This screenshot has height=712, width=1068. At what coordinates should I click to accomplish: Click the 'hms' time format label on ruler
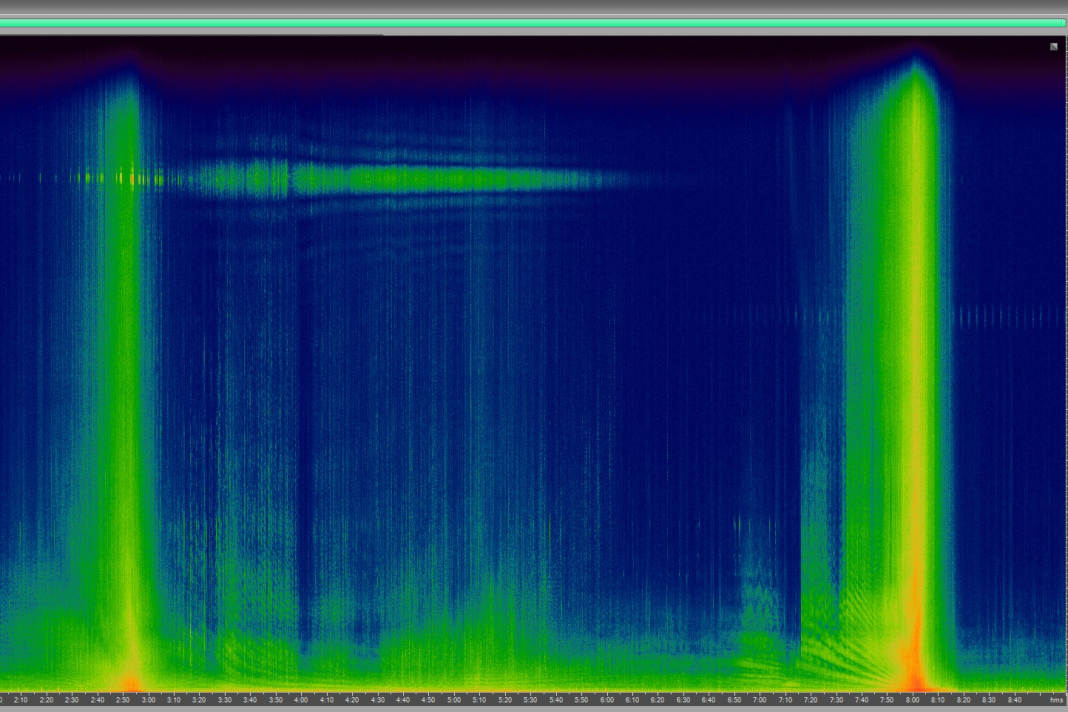pyautogui.click(x=1056, y=699)
